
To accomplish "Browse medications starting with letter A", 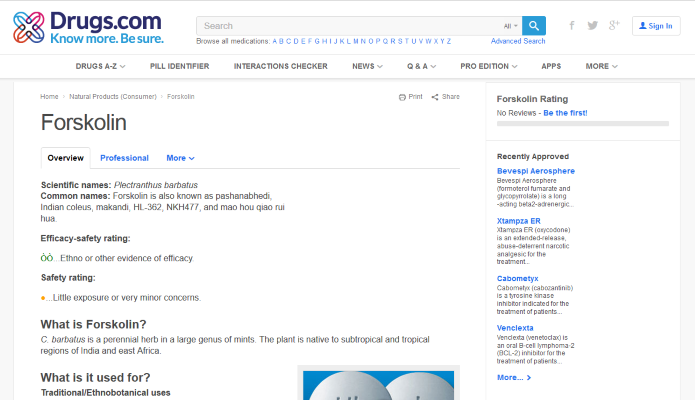I will click(274, 41).
